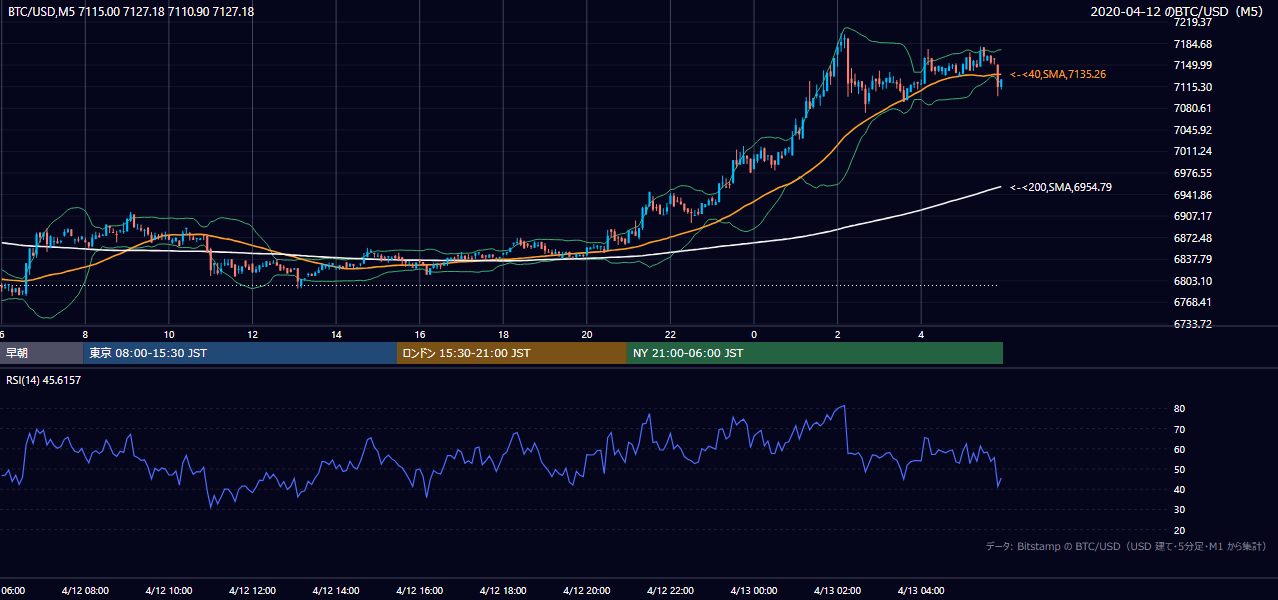The image size is (1278, 600).
Task: Select the 40 SMA label reading 7135.26
Action: click(x=1058, y=74)
